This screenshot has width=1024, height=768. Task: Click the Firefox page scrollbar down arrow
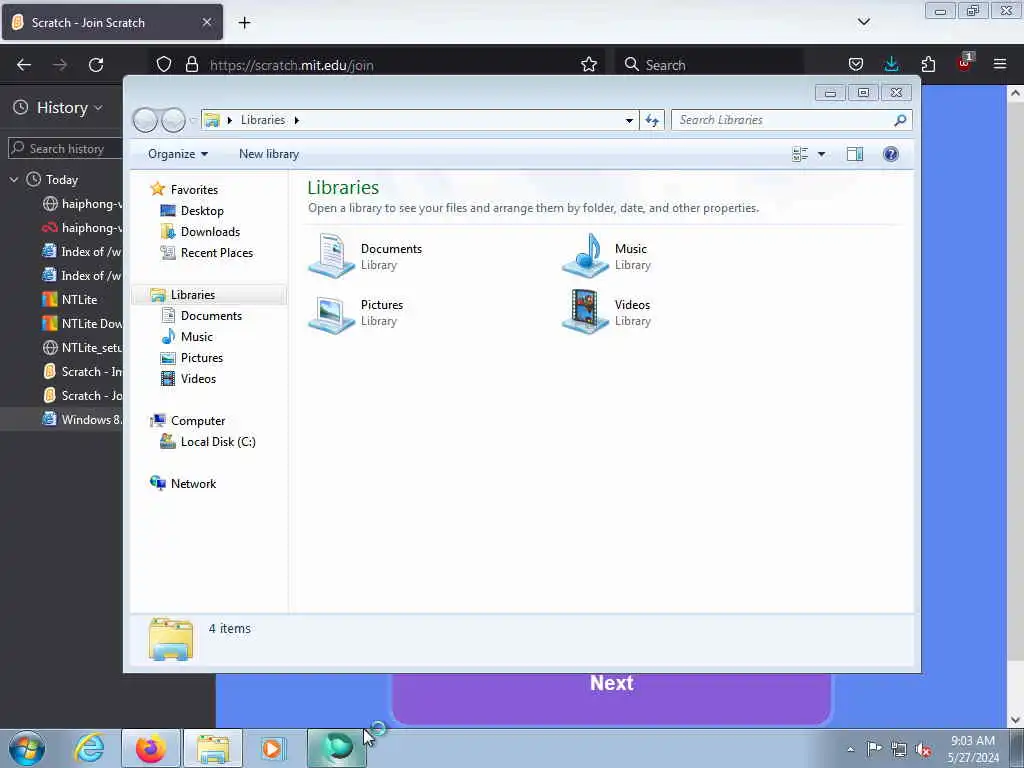[x=1015, y=720]
